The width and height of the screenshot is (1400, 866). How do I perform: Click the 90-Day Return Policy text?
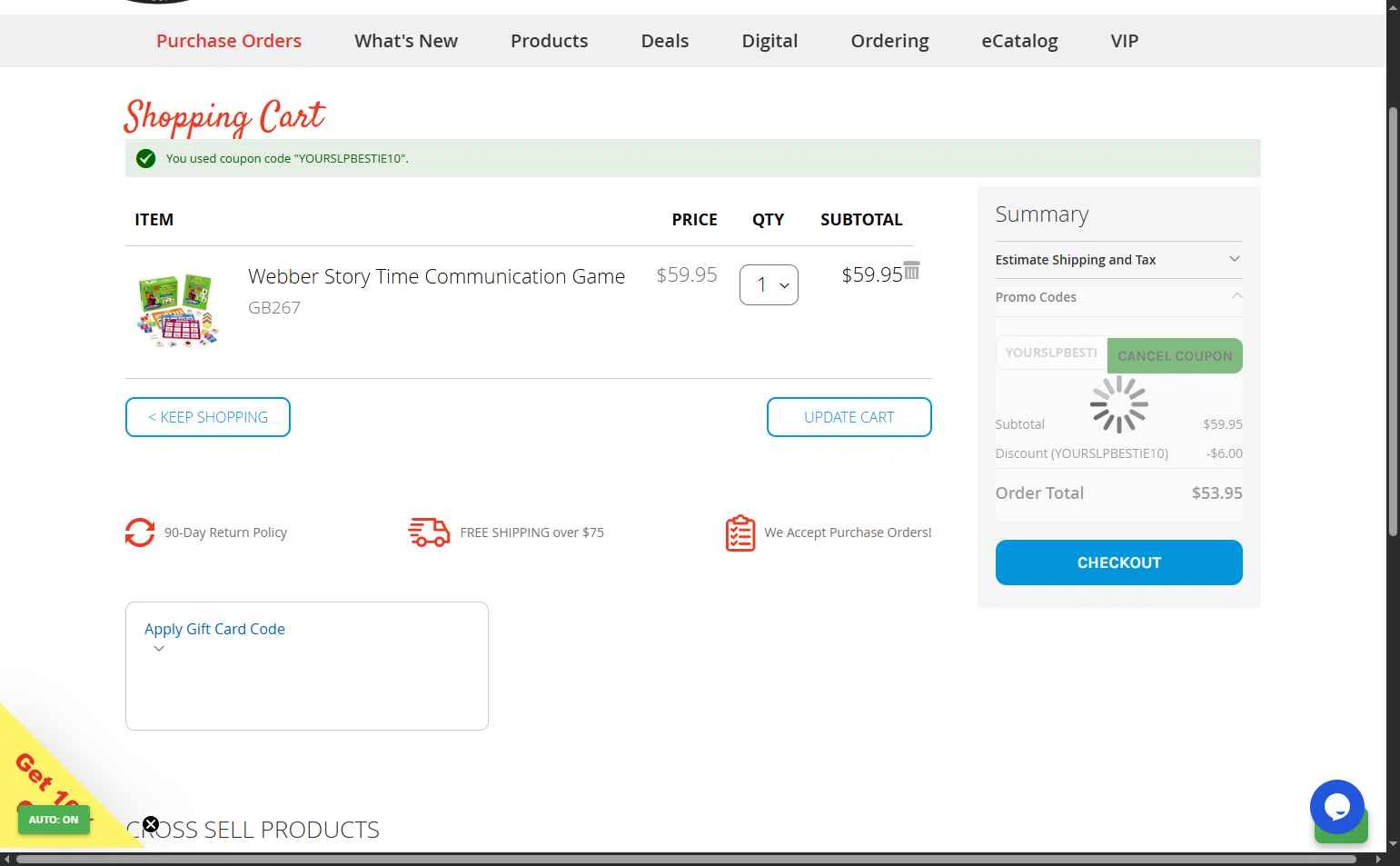(x=225, y=533)
